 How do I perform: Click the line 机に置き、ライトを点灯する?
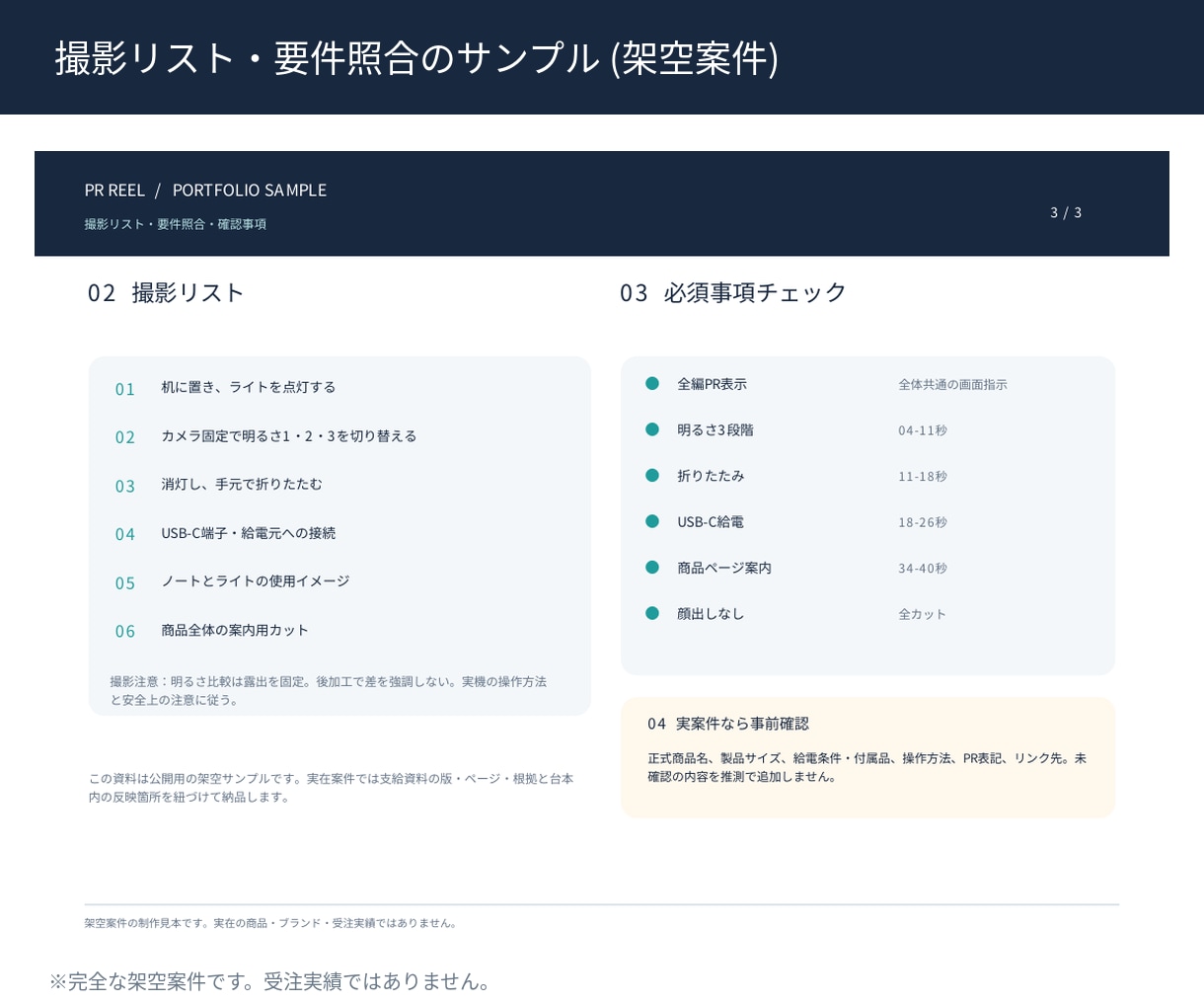coord(249,387)
